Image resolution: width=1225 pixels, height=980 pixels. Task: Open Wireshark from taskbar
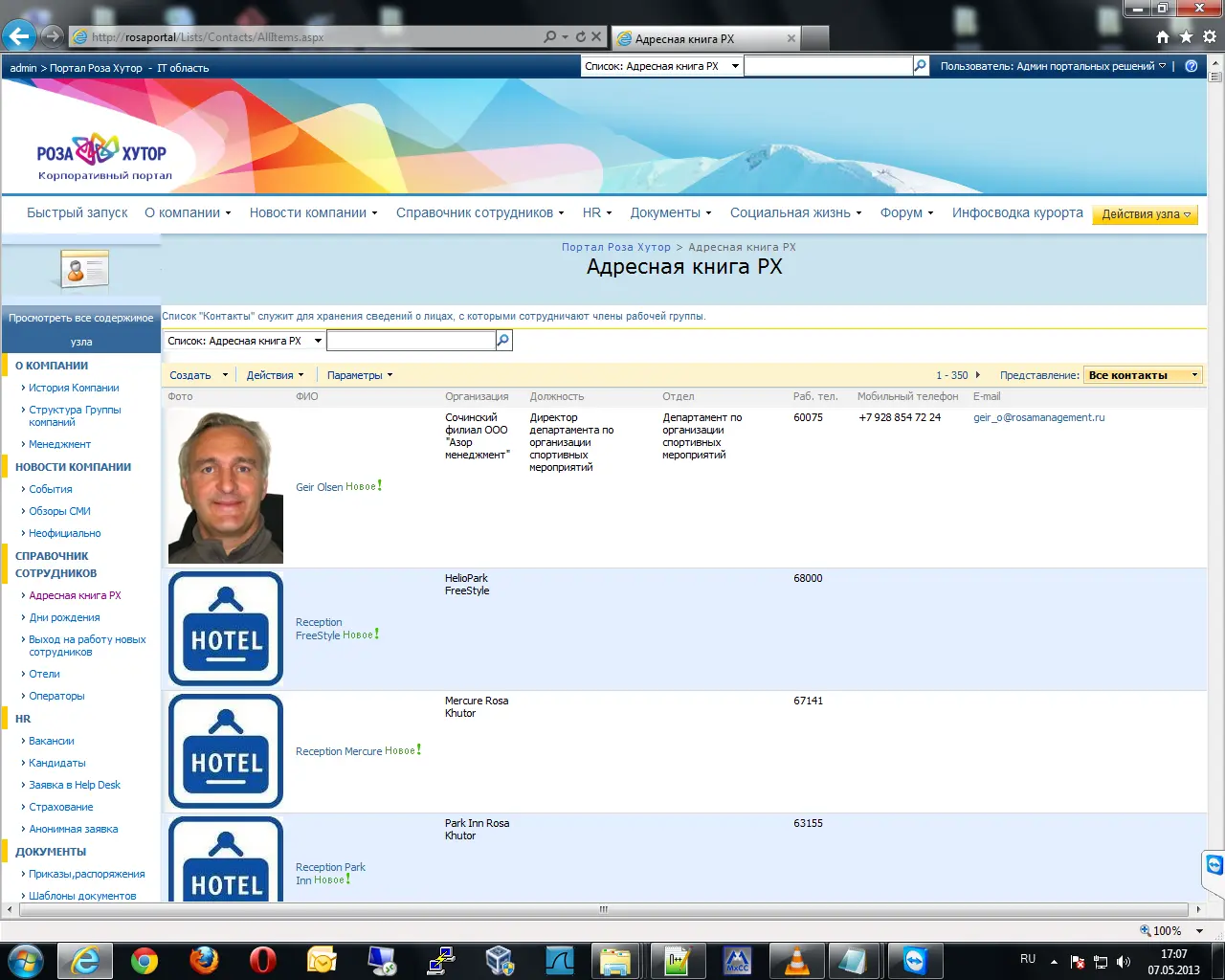(559, 960)
